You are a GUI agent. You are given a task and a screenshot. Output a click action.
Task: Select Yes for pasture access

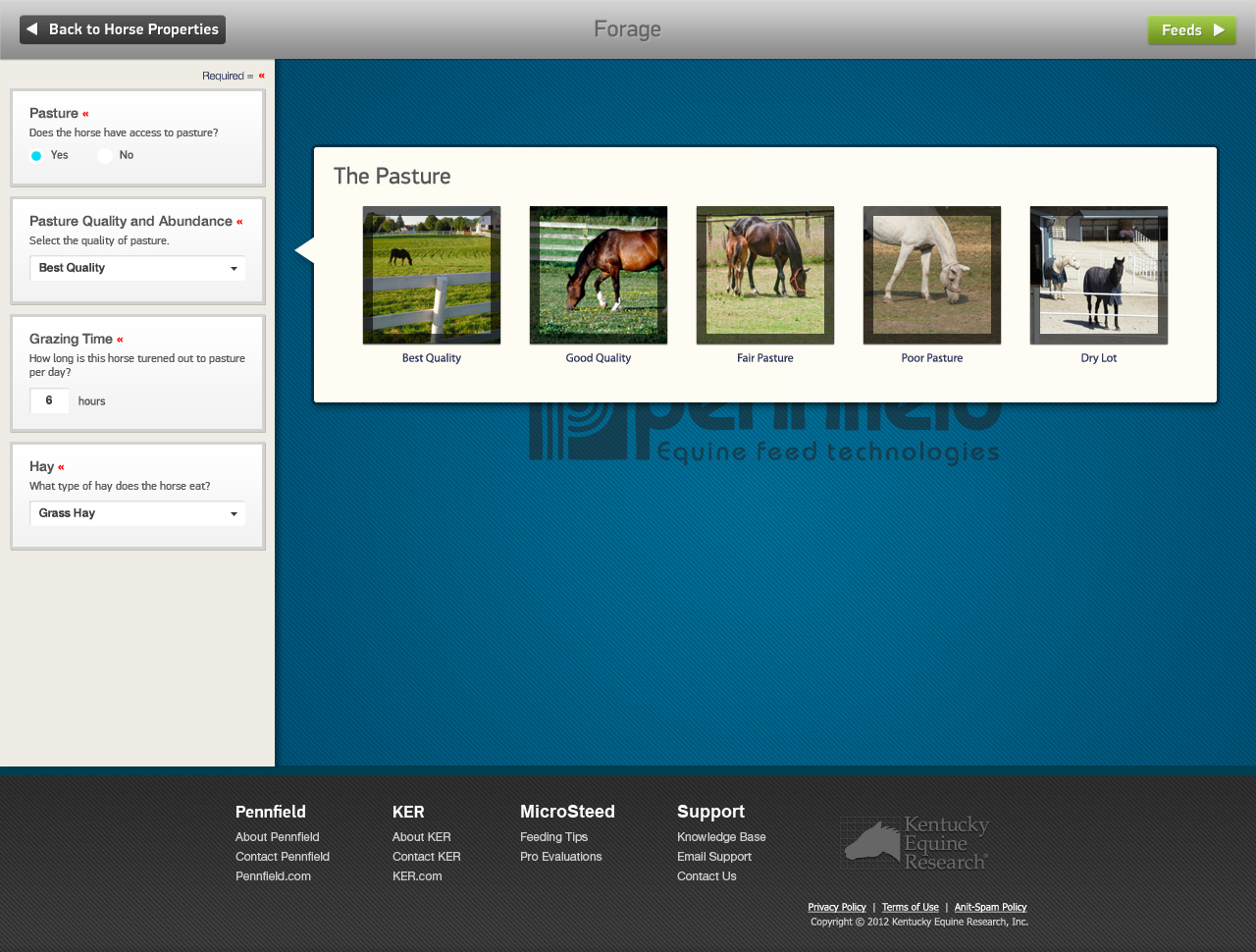tap(36, 156)
